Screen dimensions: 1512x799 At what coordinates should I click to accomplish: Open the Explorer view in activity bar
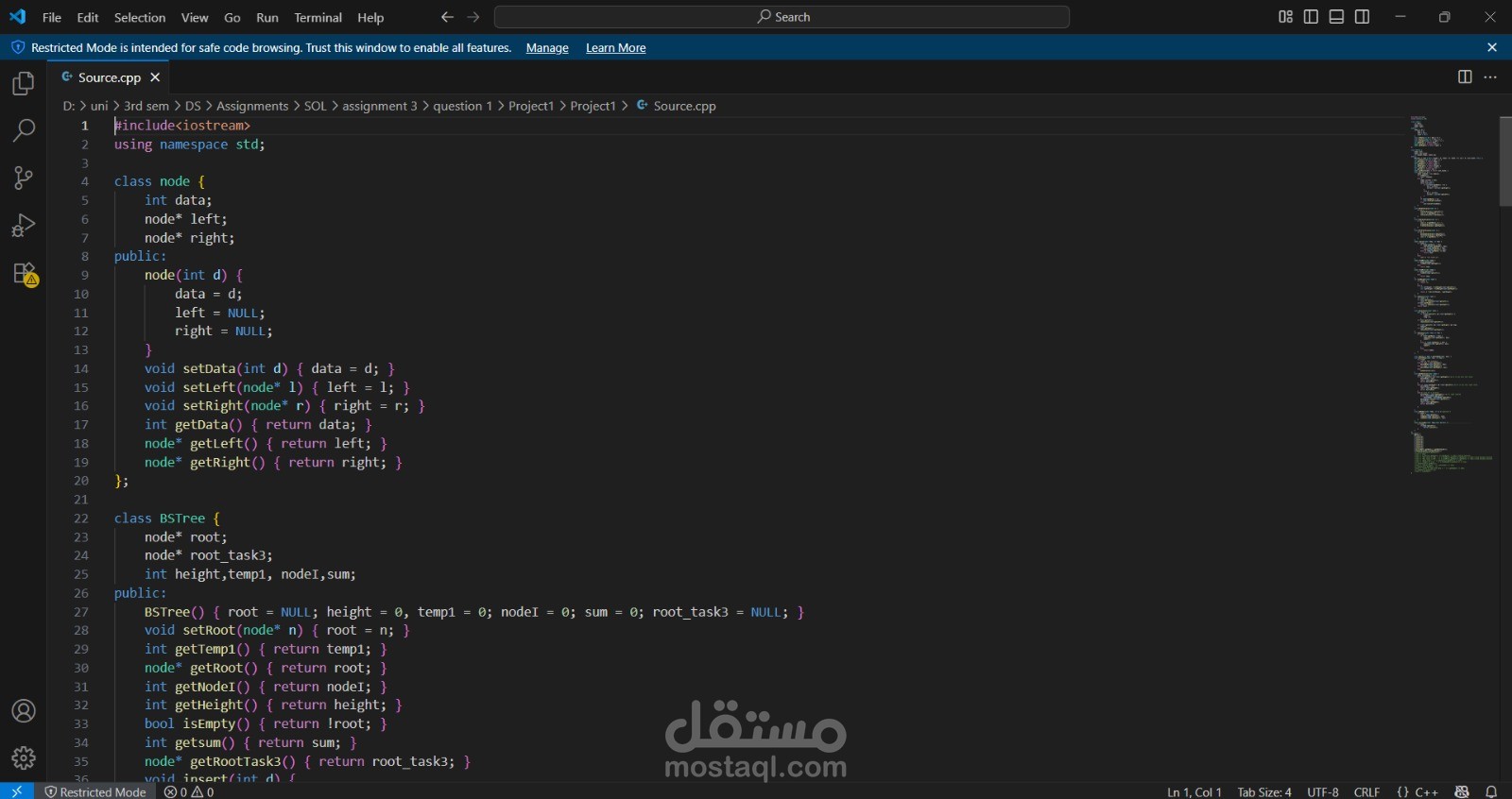click(24, 83)
